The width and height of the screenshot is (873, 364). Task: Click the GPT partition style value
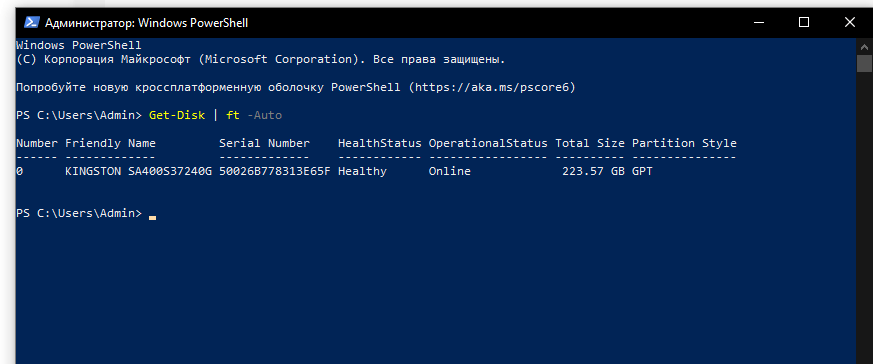(642, 171)
